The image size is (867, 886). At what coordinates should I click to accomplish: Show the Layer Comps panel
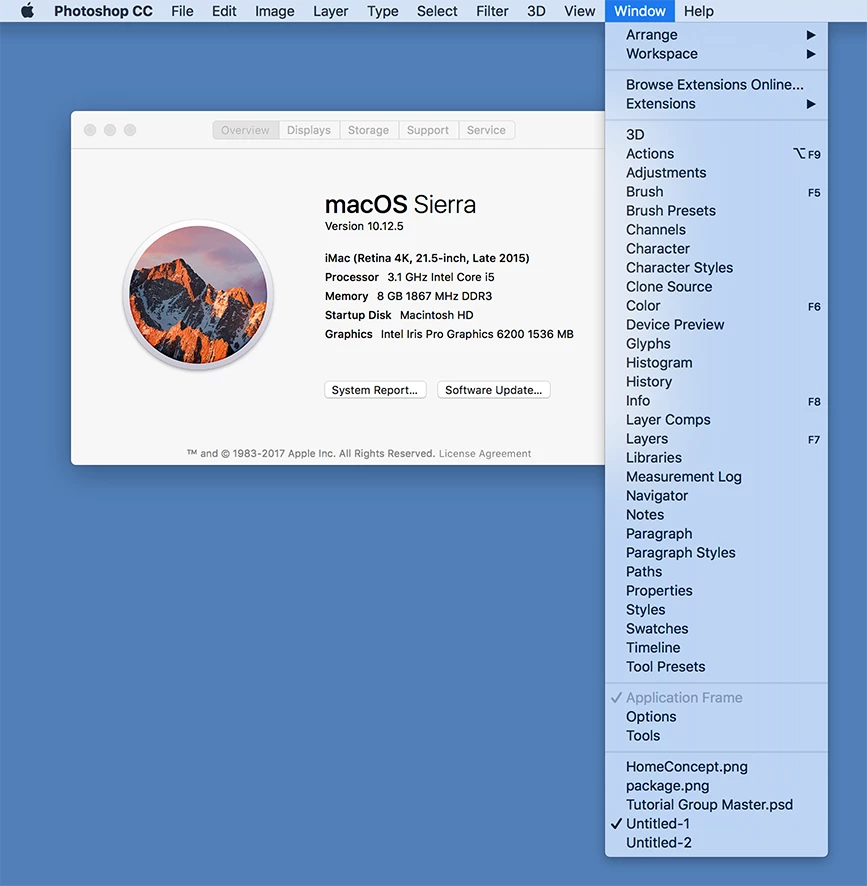(x=716, y=420)
